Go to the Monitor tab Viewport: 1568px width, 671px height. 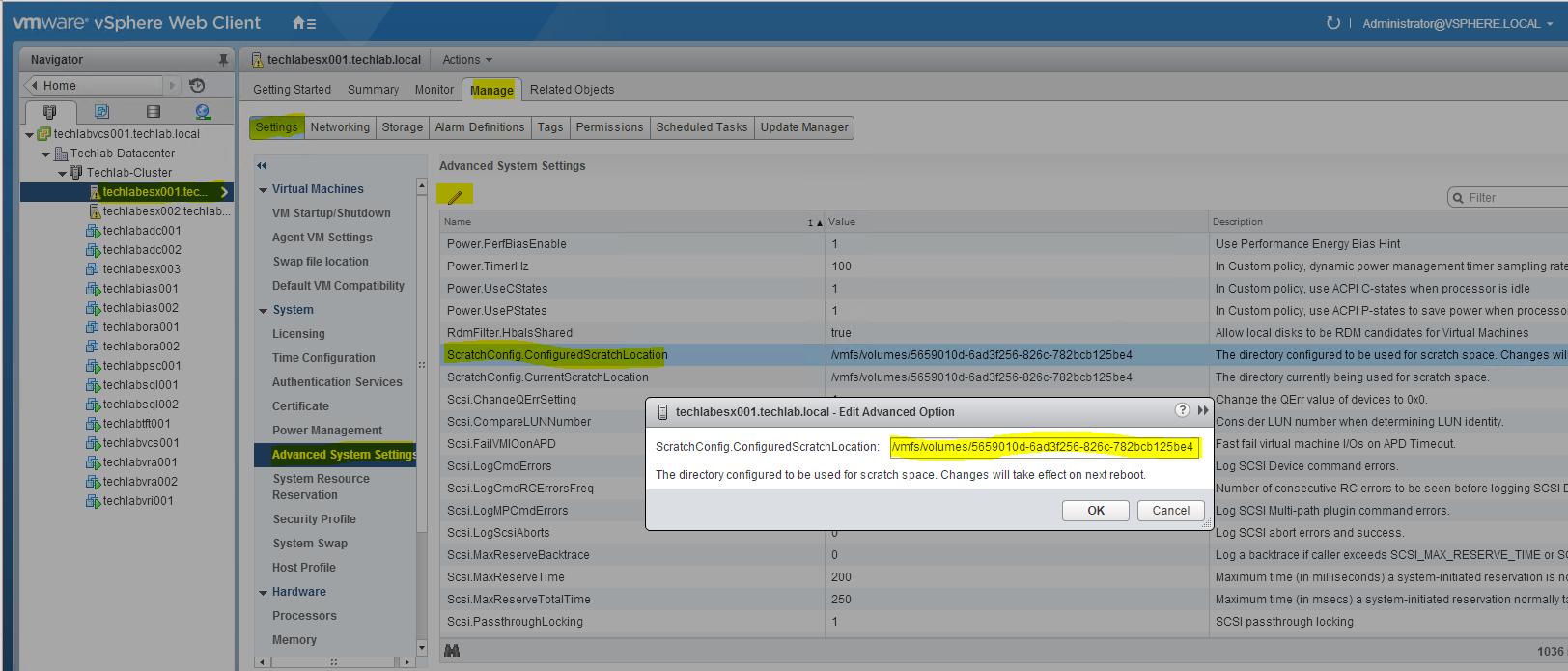[434, 90]
